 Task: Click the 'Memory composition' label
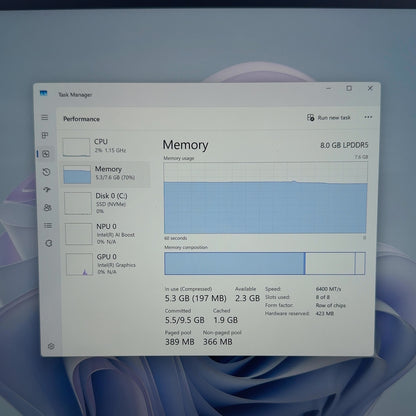(x=186, y=247)
